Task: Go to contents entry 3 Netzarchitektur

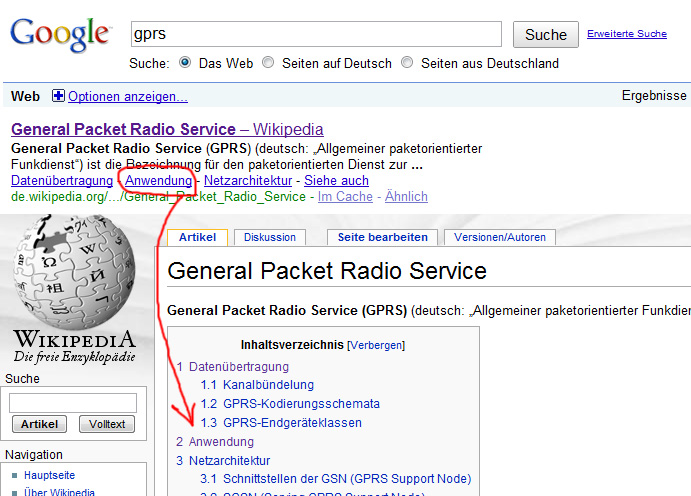Action: pos(223,461)
